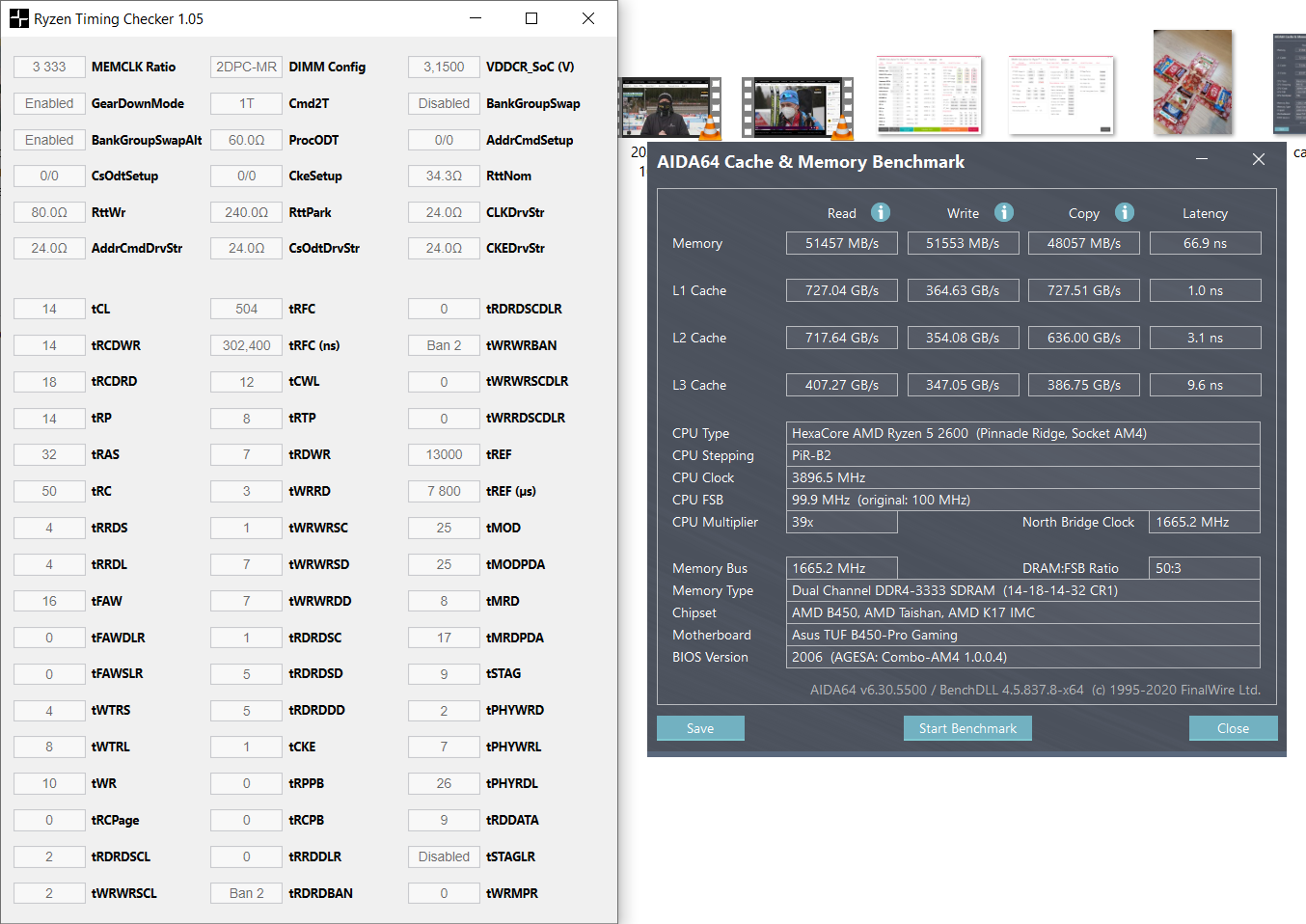The image size is (1306, 924).
Task: Click the Write info icon in AIDA64
Action: coord(1004,212)
